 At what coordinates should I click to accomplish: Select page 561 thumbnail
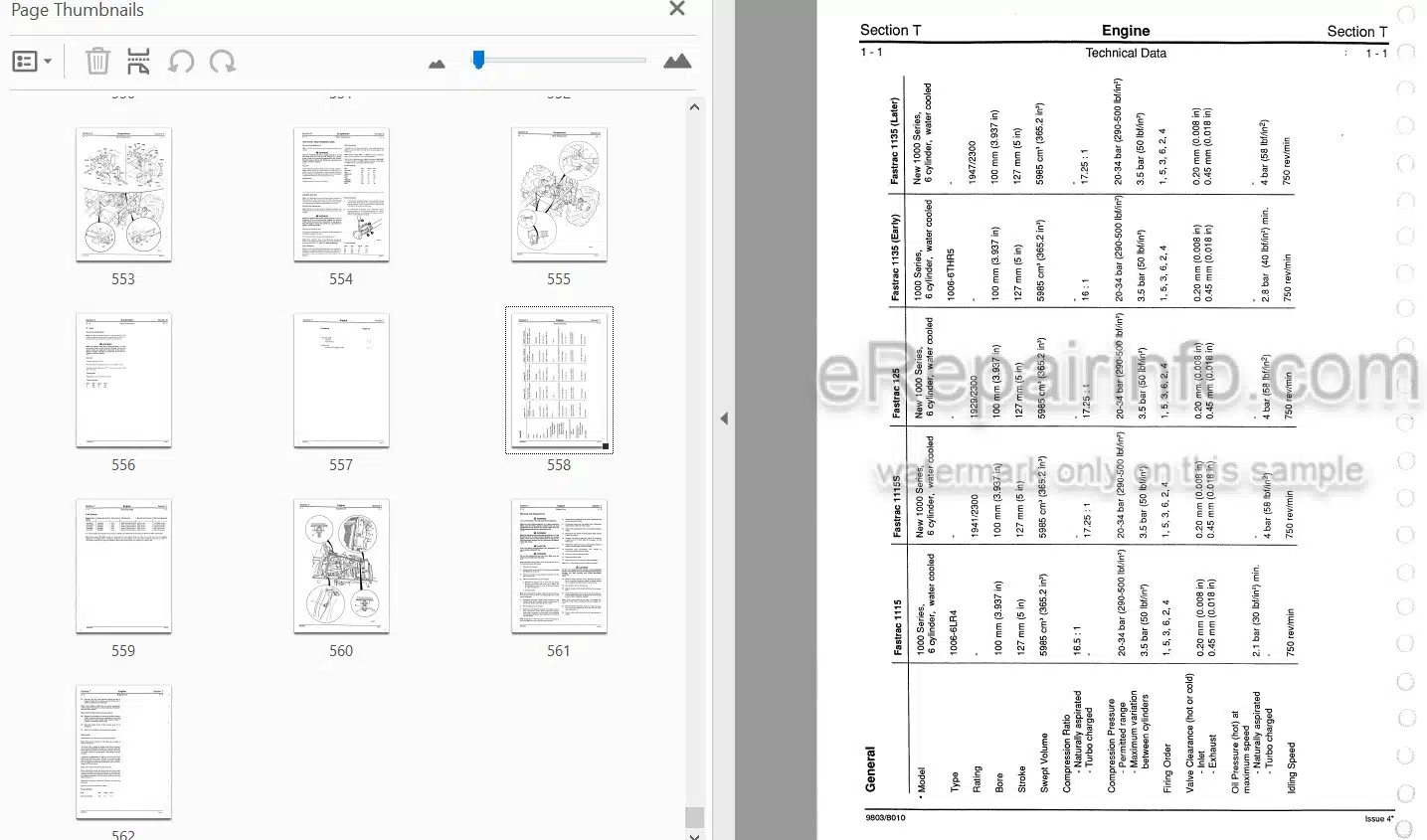pos(559,567)
